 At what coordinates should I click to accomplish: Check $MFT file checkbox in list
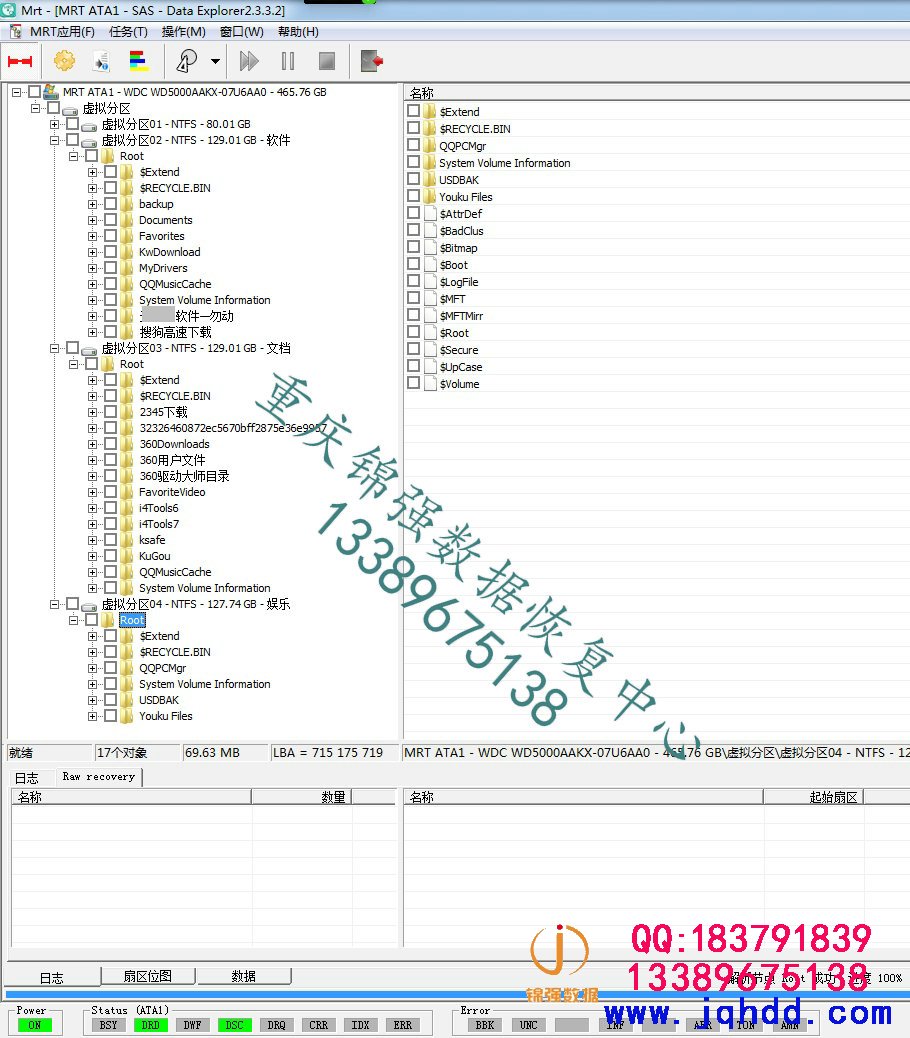(414, 298)
